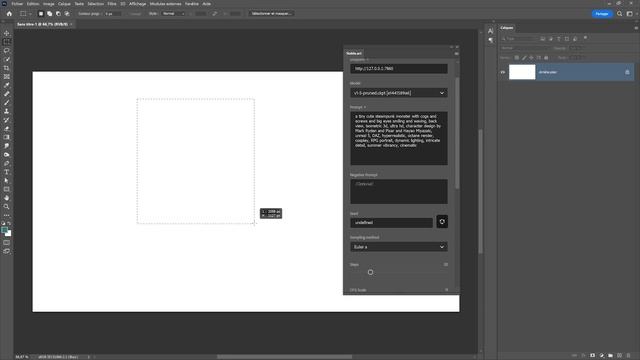Toggle type layer filter icon
Image resolution: width=640 pixels, height=360 pixels.
[x=559, y=39]
